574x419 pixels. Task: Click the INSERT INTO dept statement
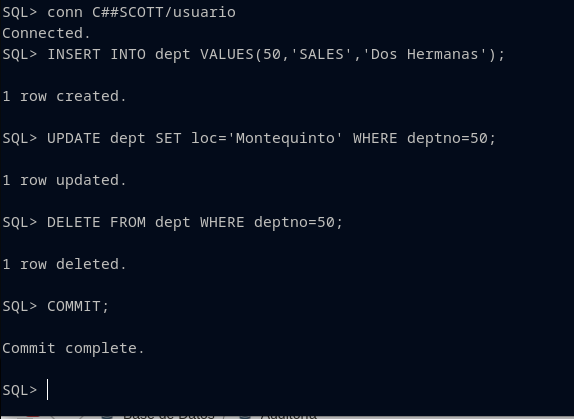(x=254, y=55)
